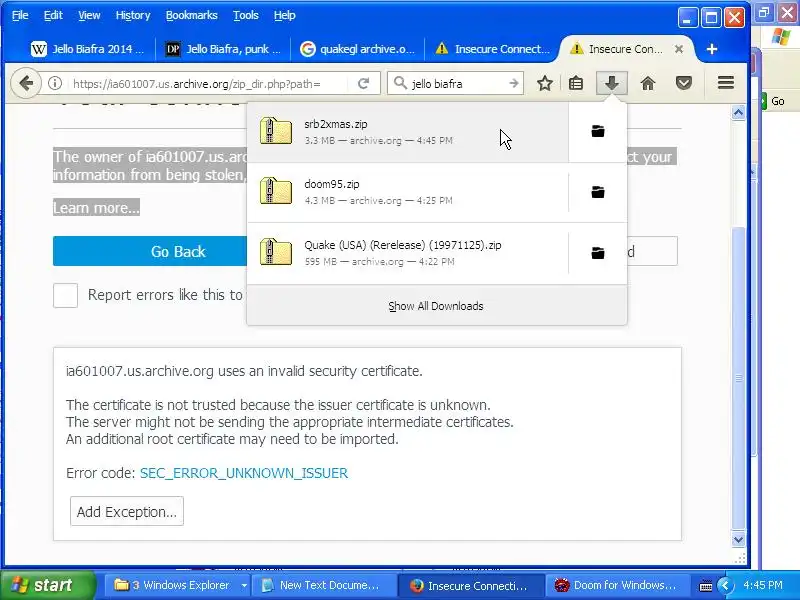800x600 pixels.
Task: Open the View menu
Action: tap(89, 15)
